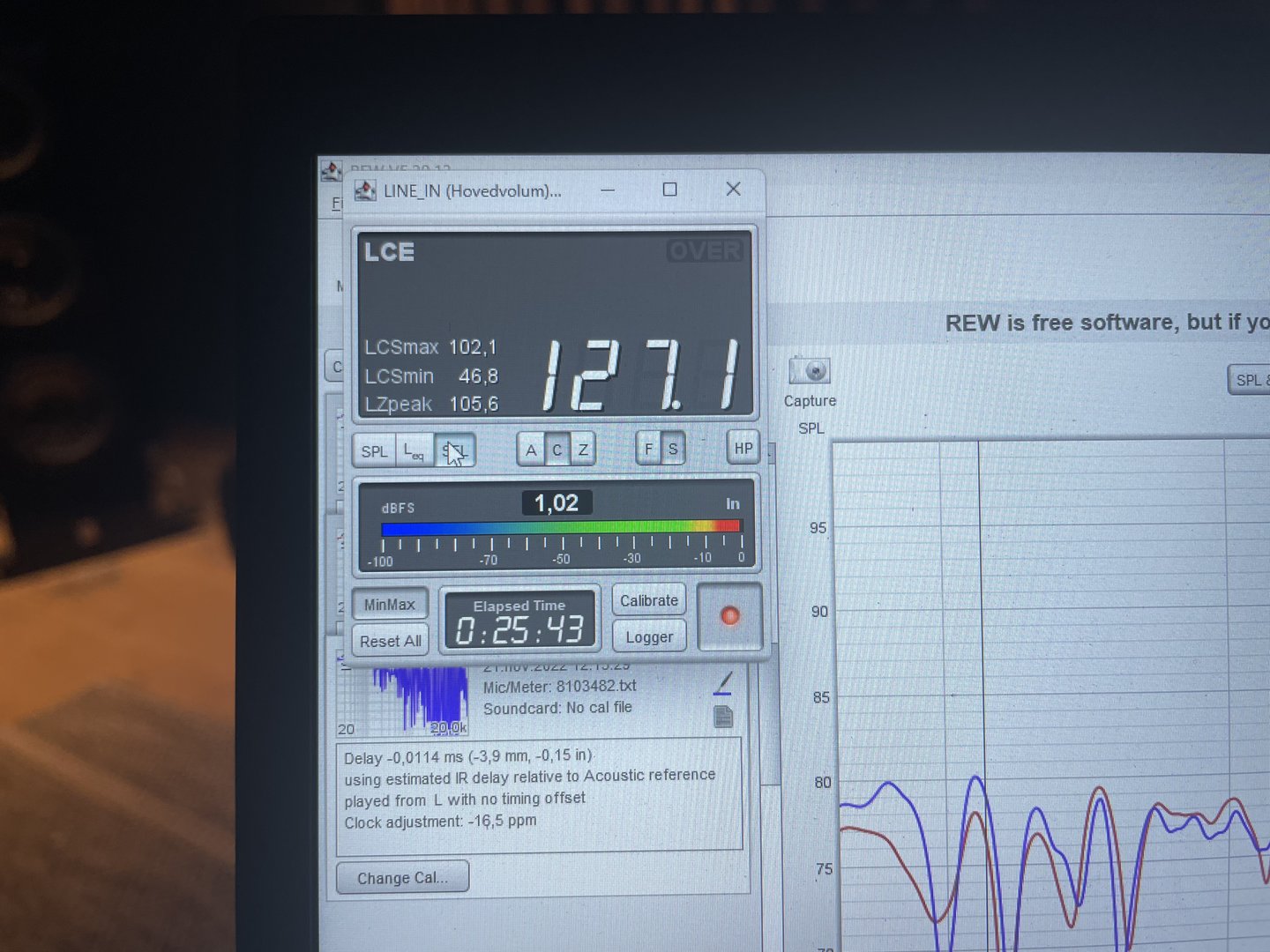Click the Mic/Meter: 8103482.txt text
The width and height of the screenshot is (1270, 952).
click(559, 686)
